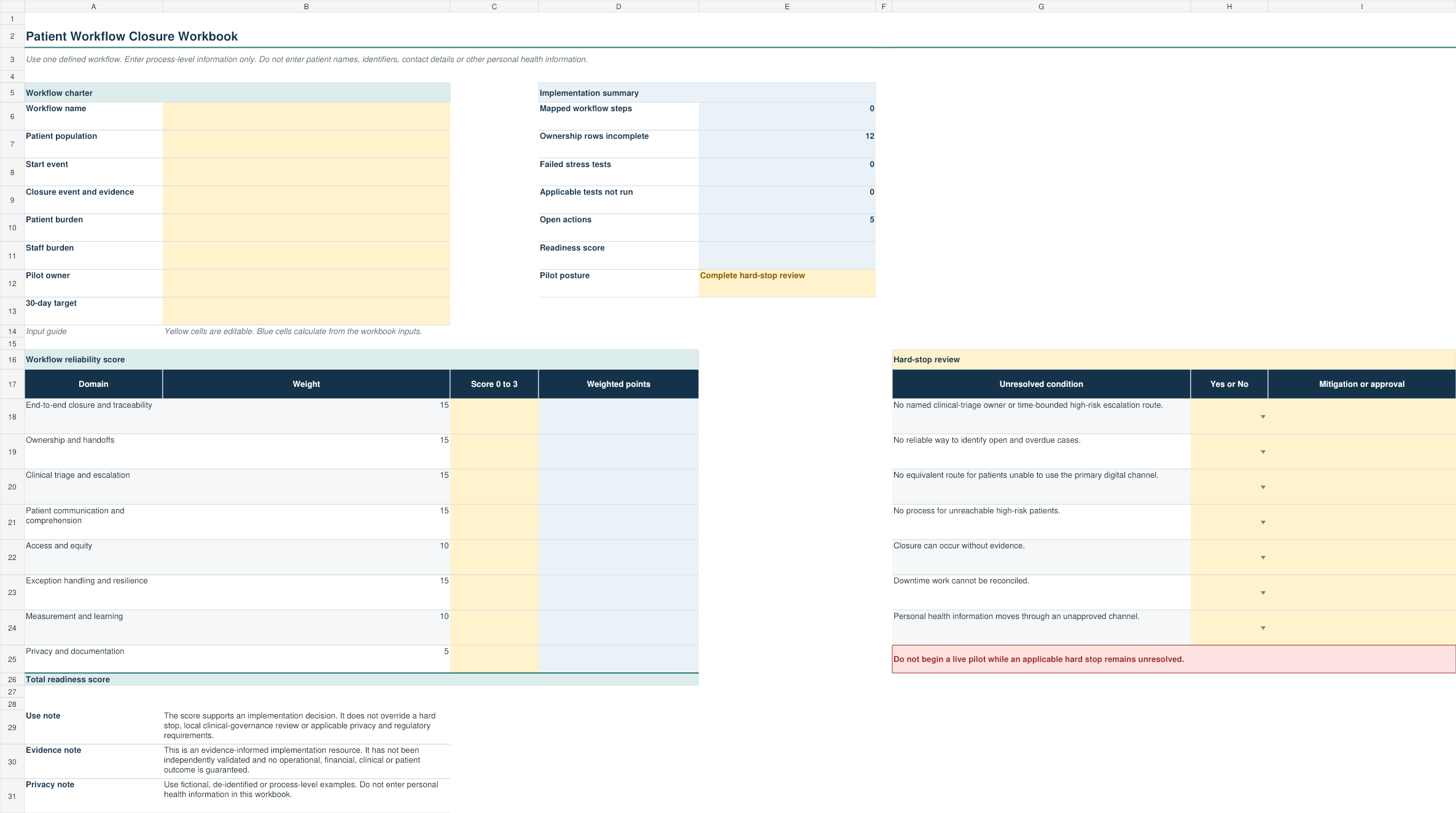Select row 2 header
1456x813 pixels.
pyautogui.click(x=12, y=36)
